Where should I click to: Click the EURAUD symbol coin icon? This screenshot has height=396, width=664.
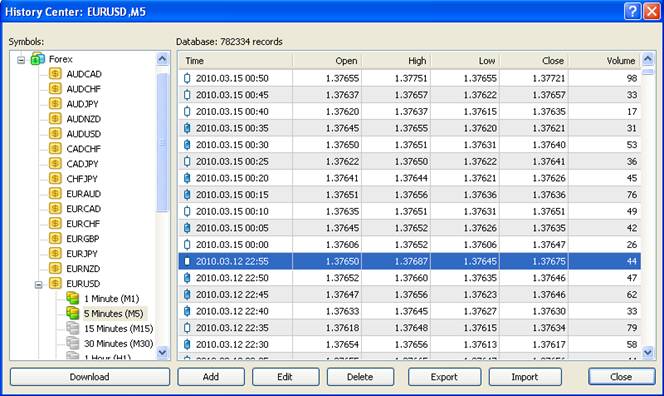pyautogui.click(x=55, y=194)
